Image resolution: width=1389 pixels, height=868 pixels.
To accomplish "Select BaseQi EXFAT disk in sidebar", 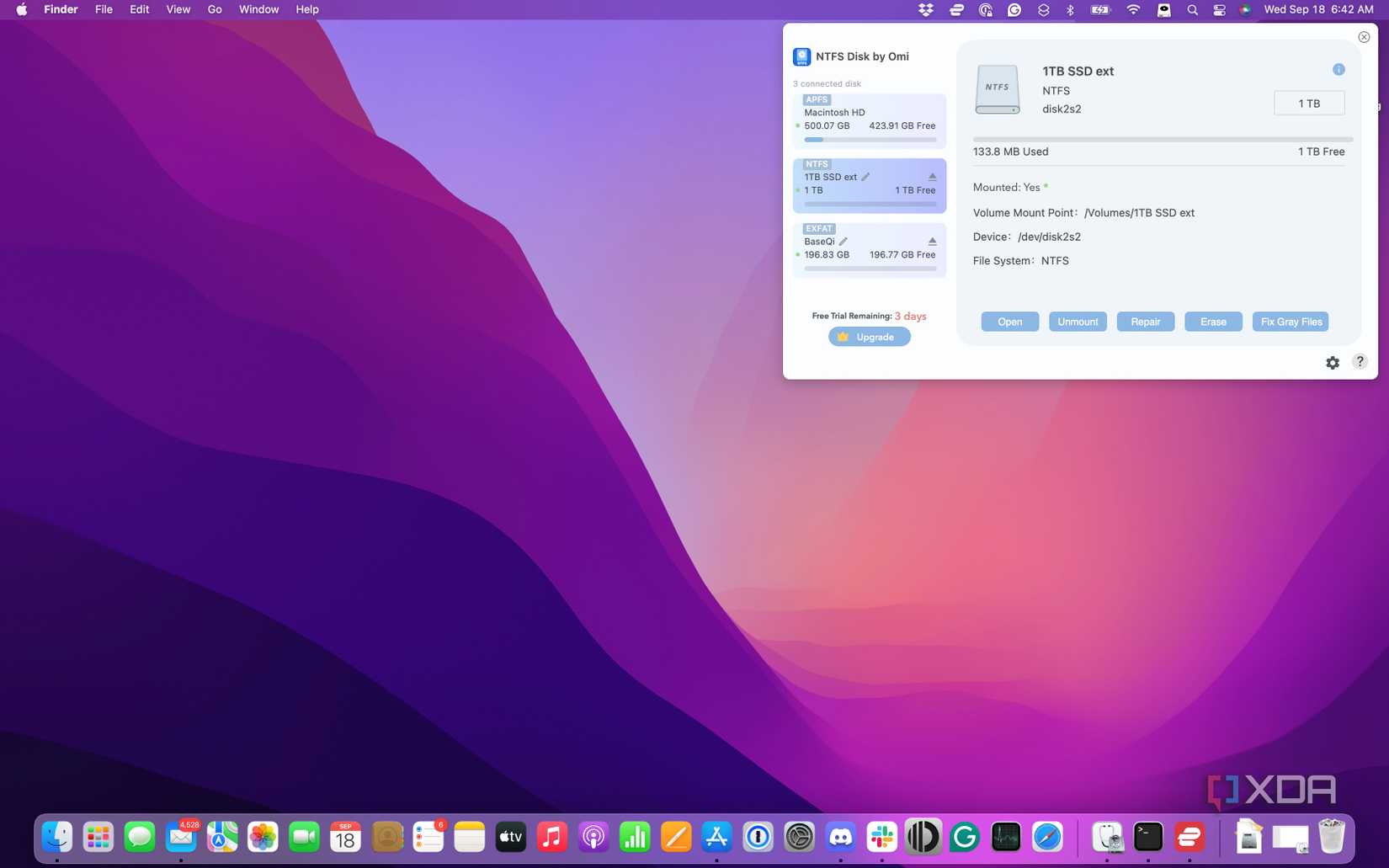I will pyautogui.click(x=870, y=250).
